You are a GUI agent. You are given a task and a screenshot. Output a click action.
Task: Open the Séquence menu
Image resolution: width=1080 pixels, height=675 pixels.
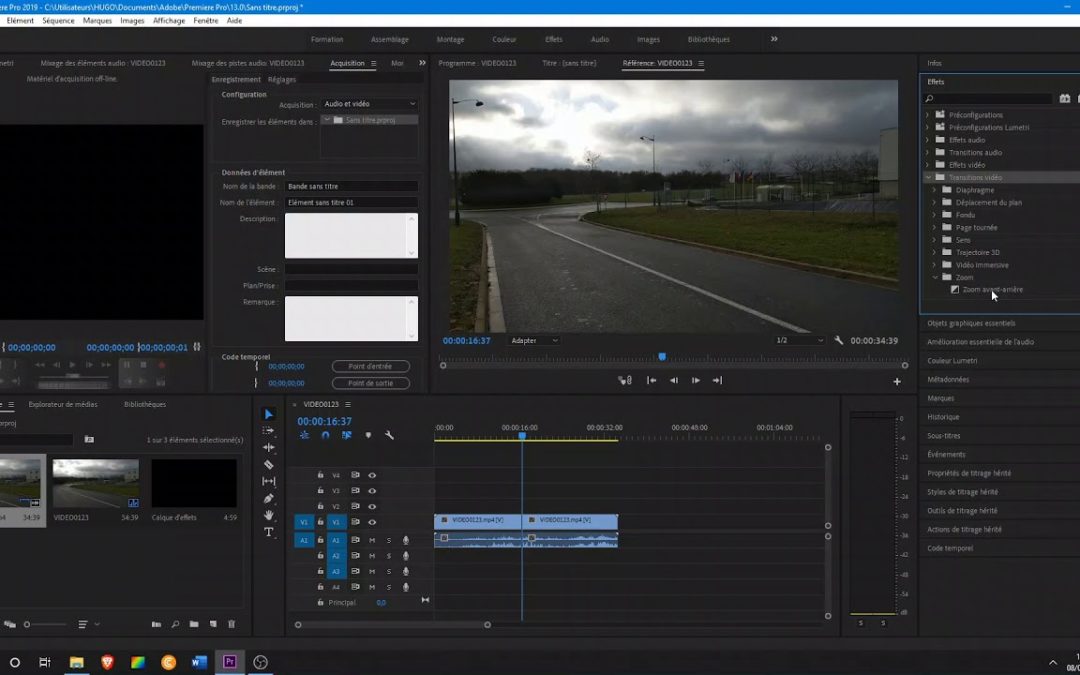click(58, 20)
